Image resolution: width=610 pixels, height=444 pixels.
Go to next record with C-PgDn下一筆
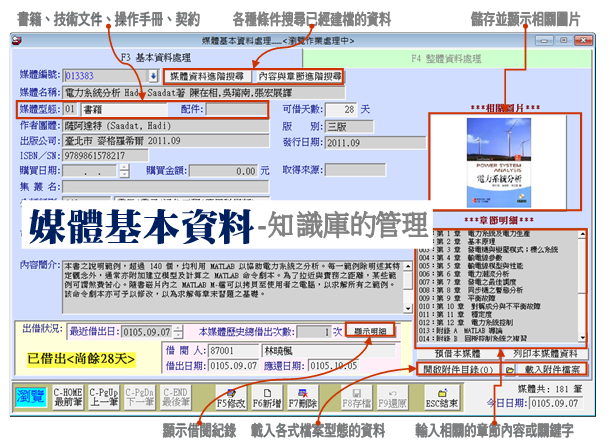click(x=139, y=397)
